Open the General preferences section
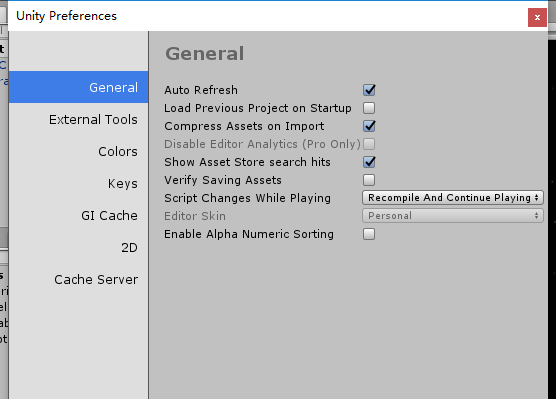556x399 pixels. (x=78, y=87)
